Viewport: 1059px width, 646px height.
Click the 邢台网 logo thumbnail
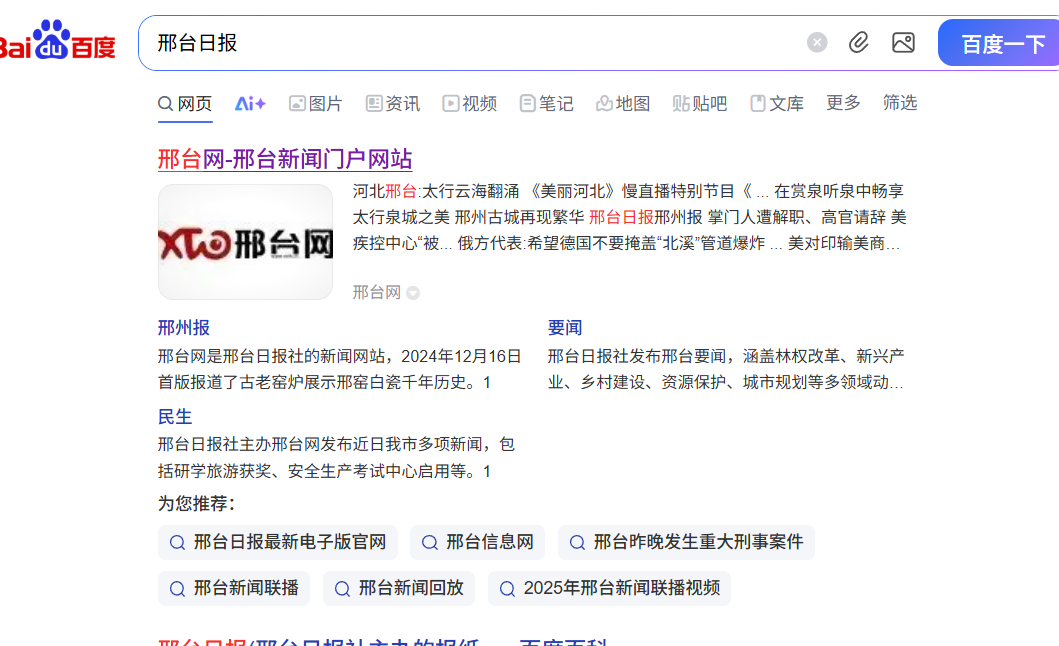pos(245,242)
